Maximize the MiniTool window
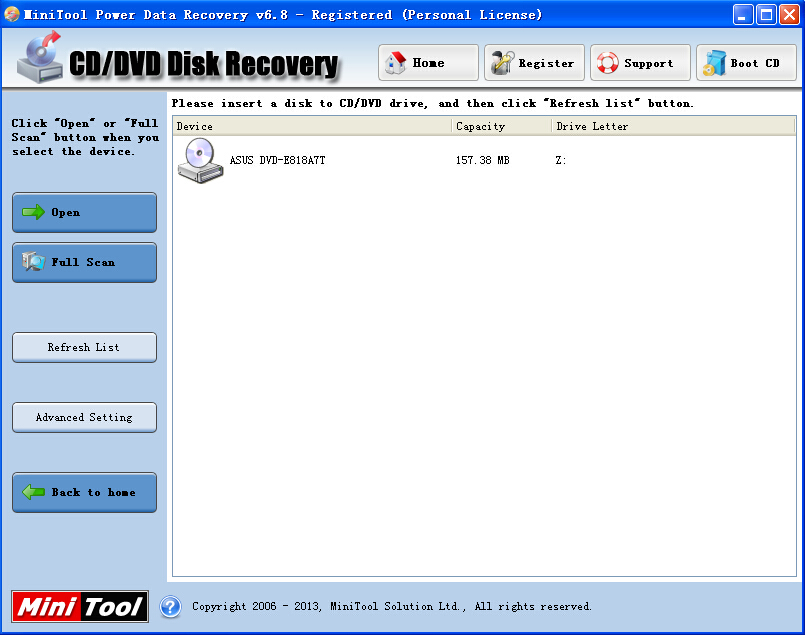Screen dimensions: 805x635 pos(765,14)
